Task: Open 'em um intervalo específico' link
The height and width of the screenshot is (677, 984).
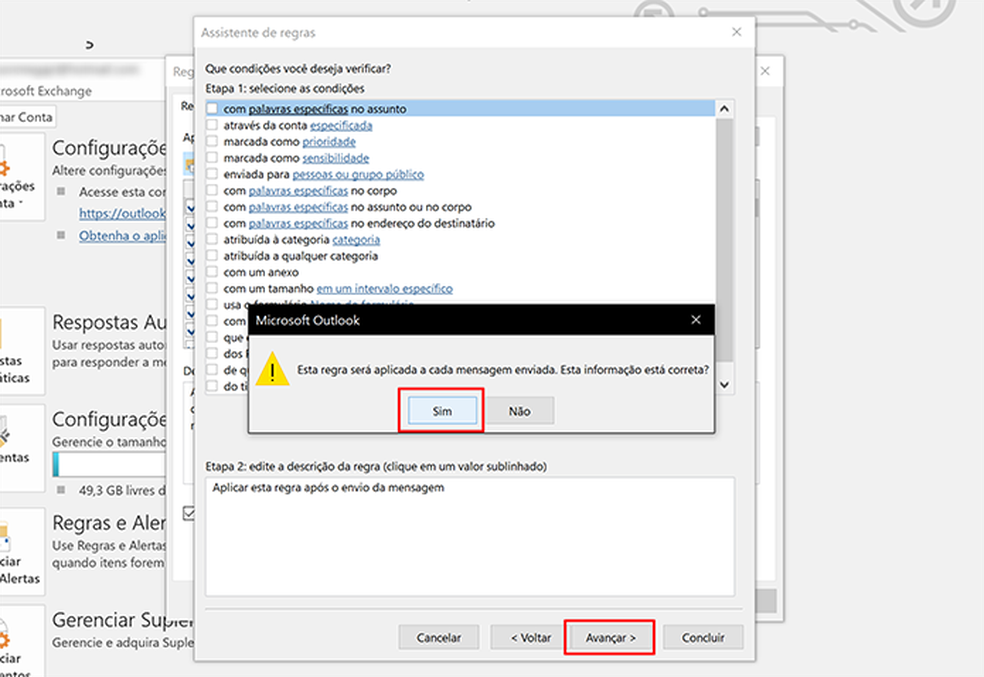Action: pyautogui.click(x=385, y=289)
